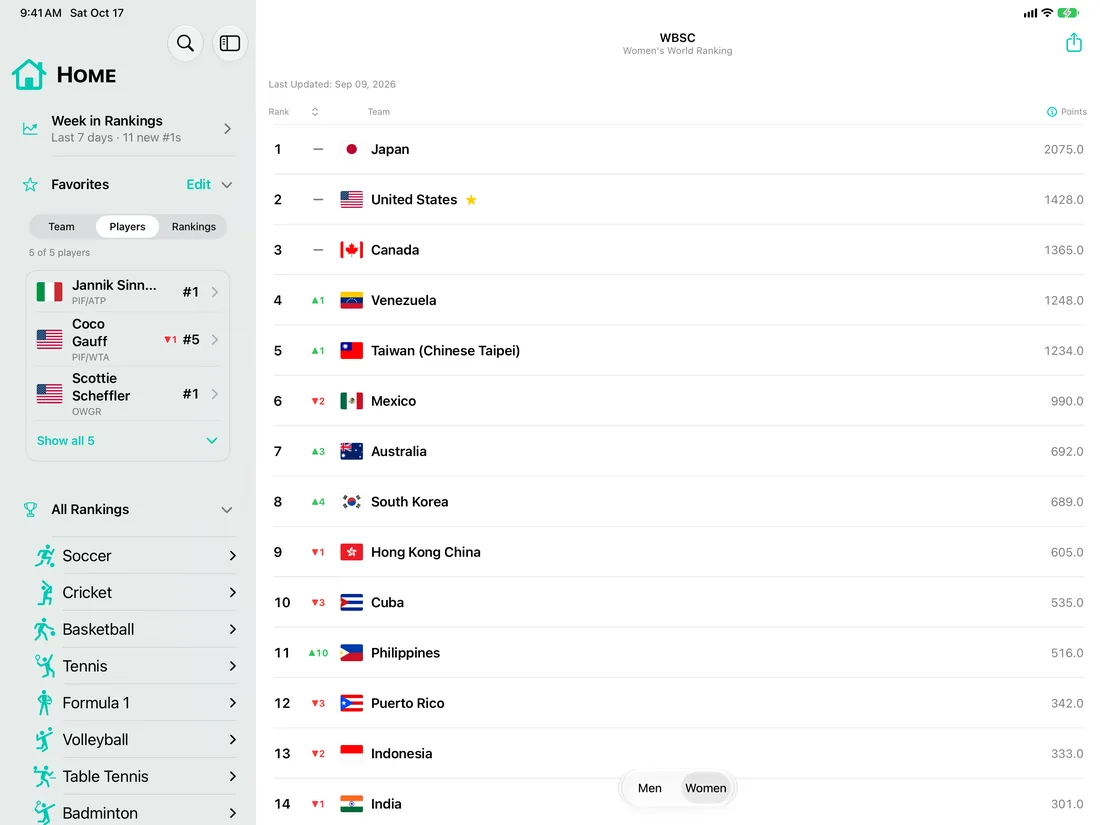Image resolution: width=1100 pixels, height=825 pixels.
Task: Select the Cuba team name
Action: pos(387,603)
